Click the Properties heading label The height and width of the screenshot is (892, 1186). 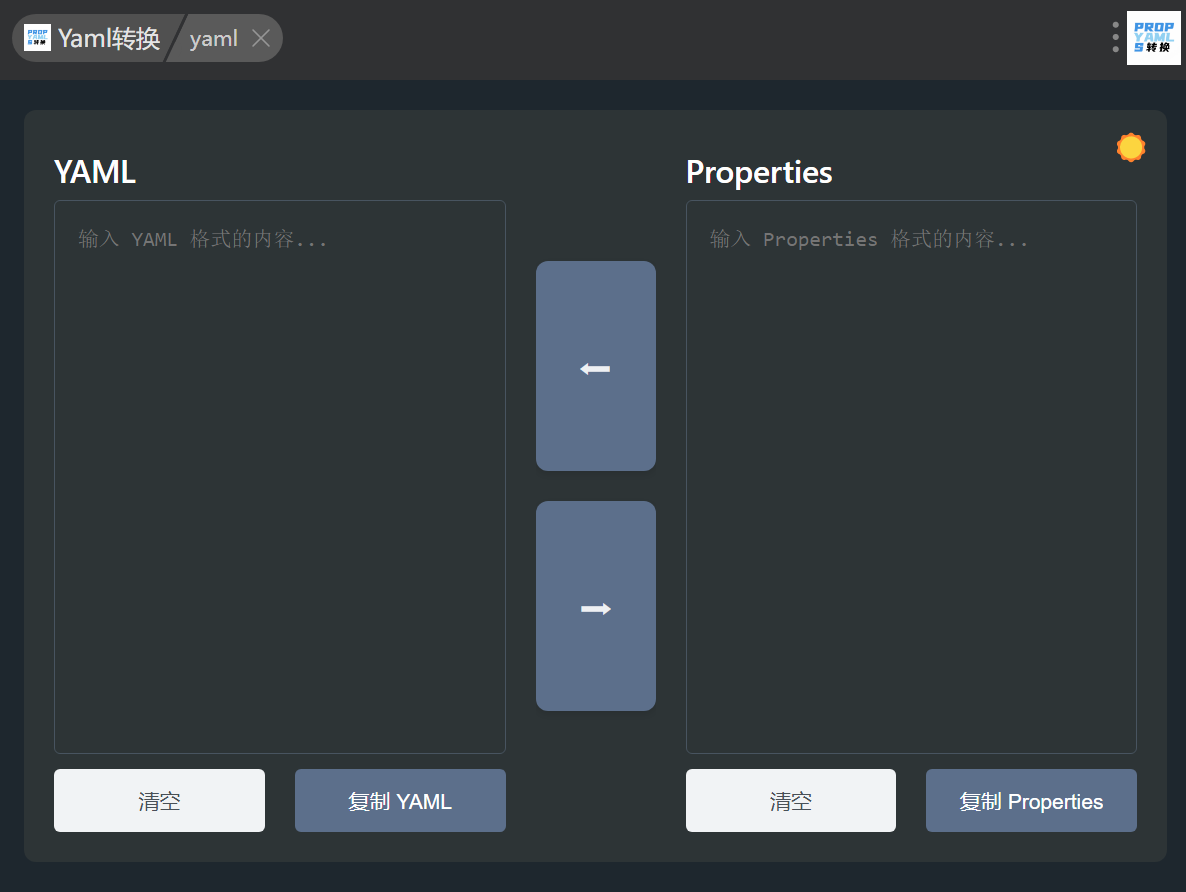coord(759,172)
